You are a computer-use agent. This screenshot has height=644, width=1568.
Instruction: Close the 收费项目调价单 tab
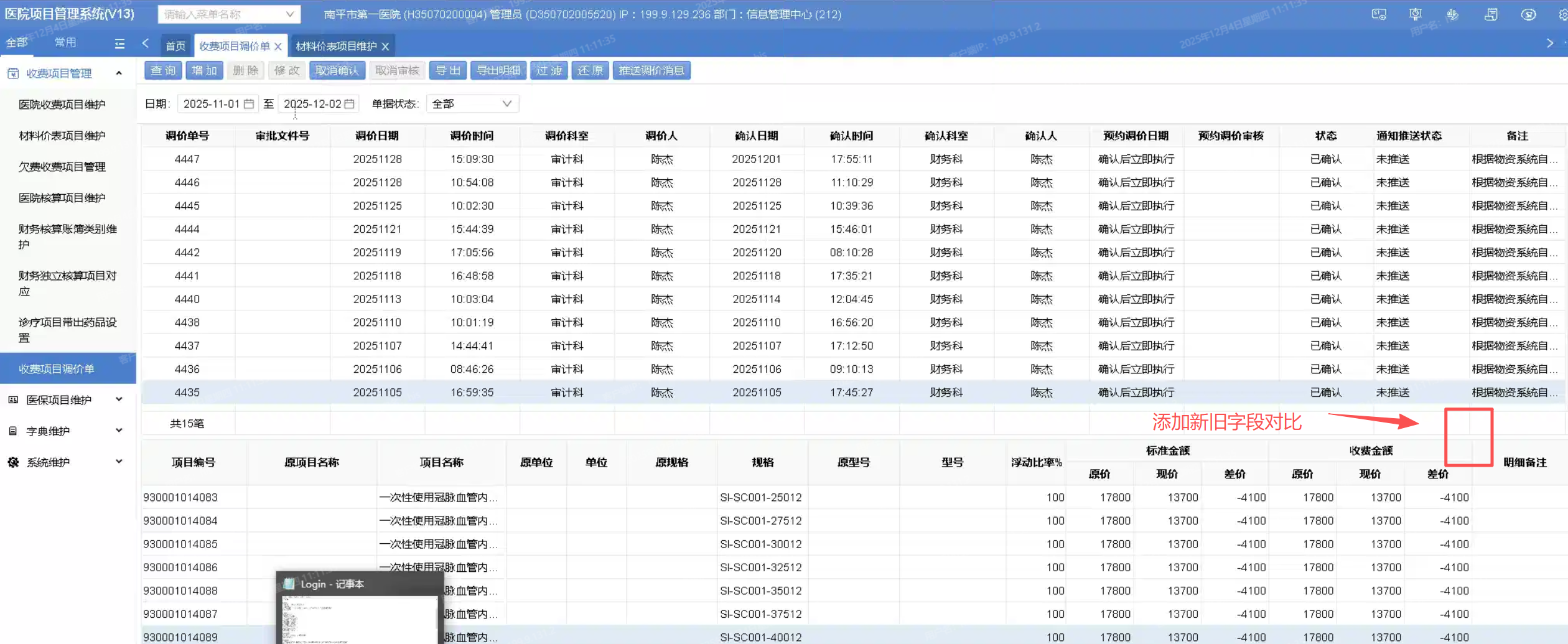[278, 47]
